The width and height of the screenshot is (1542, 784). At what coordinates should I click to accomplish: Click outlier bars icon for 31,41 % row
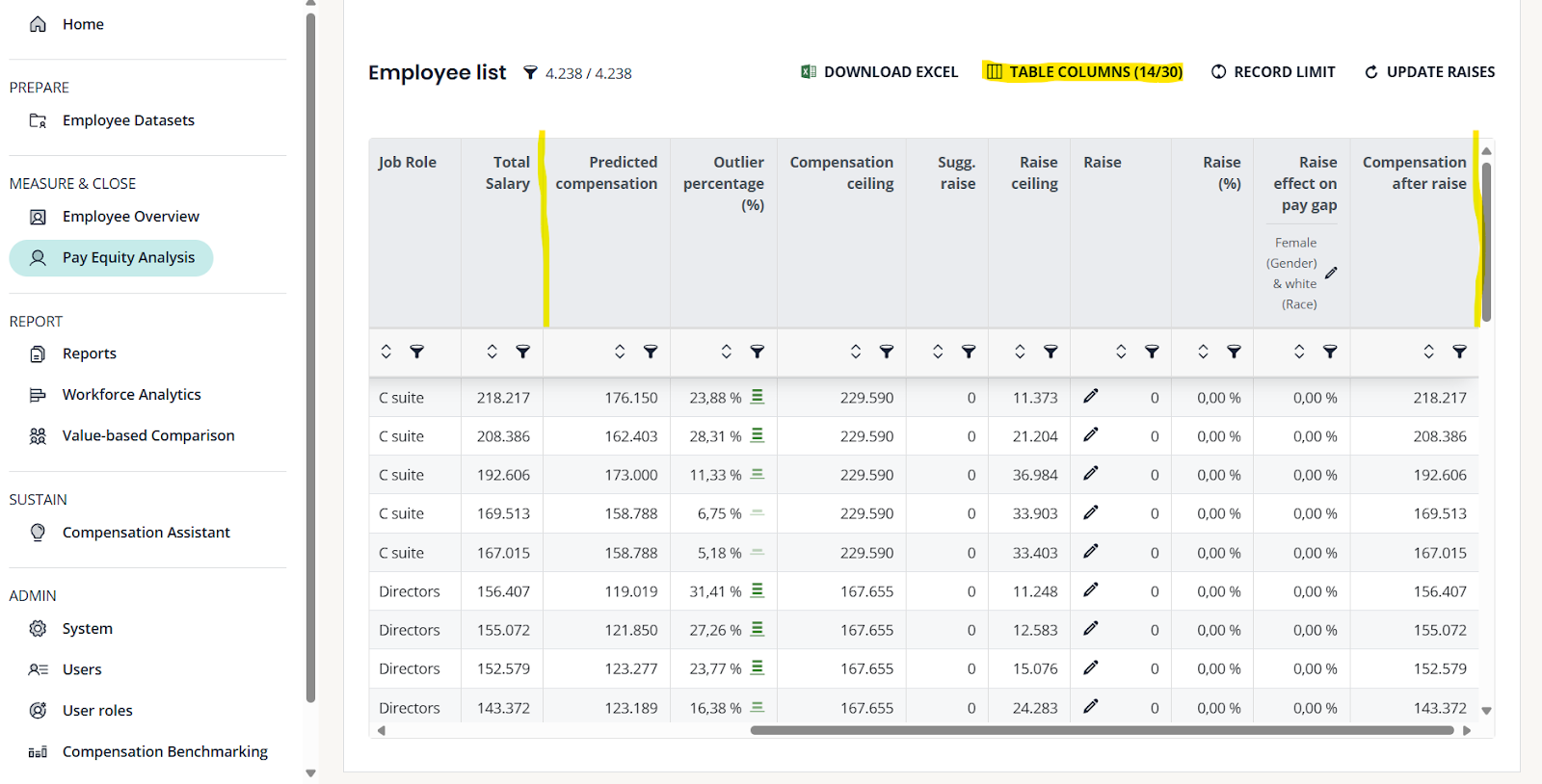pyautogui.click(x=758, y=590)
